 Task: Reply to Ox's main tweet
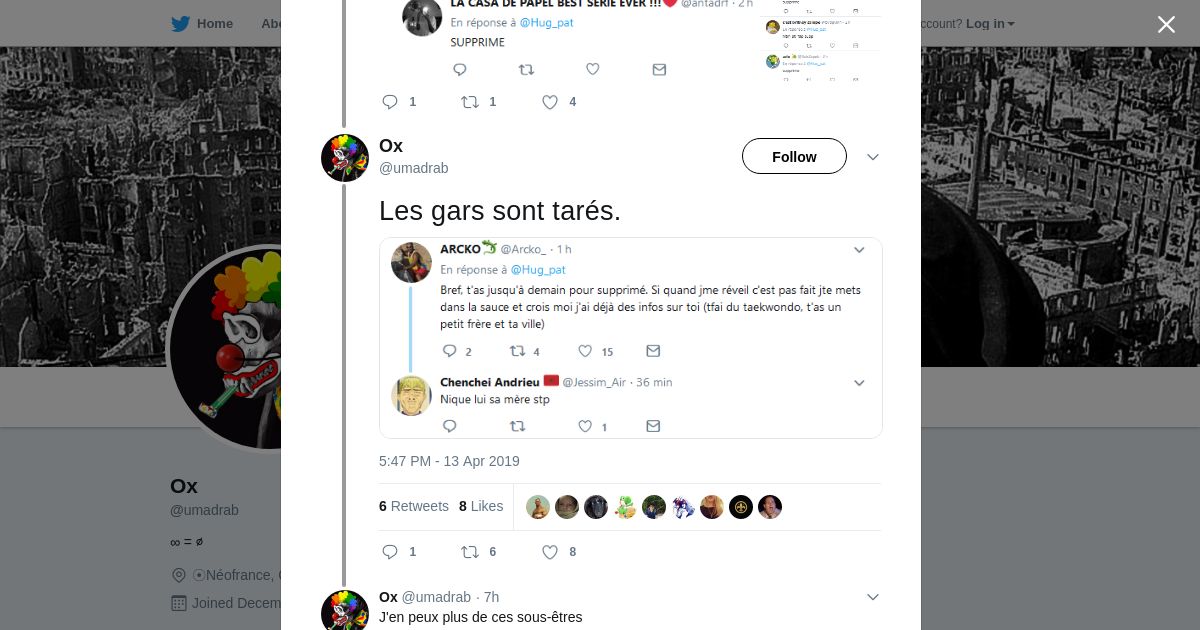point(390,552)
